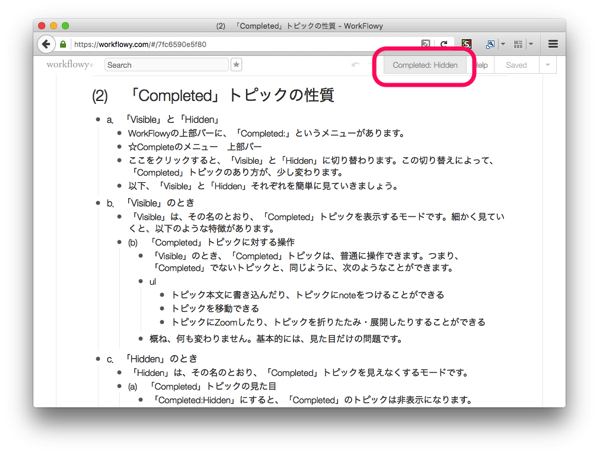
Task: Click text ☆Completeのメニュー 上部バー
Action: point(195,147)
